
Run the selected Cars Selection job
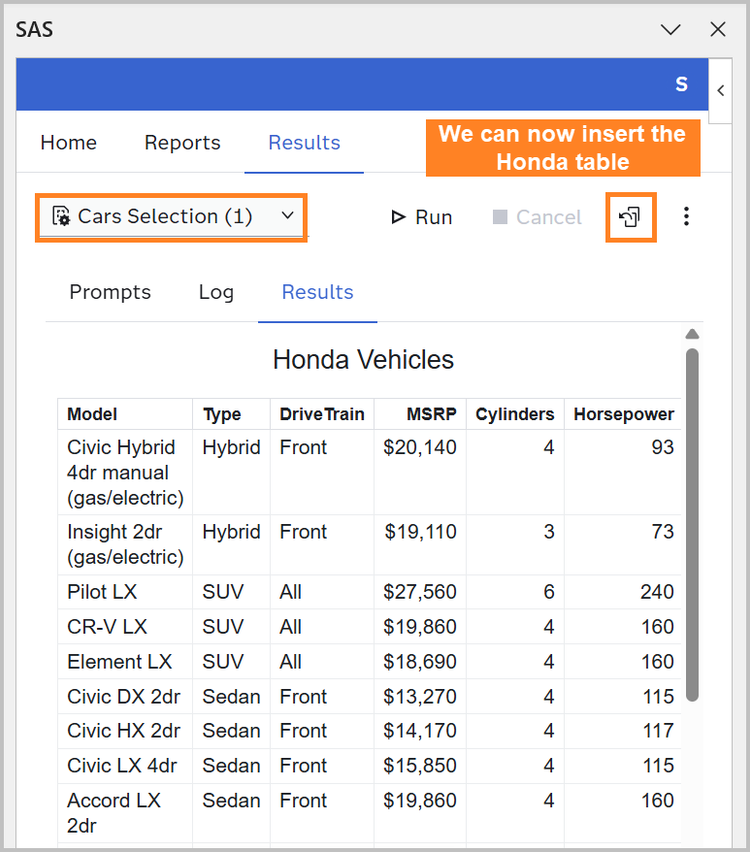coord(422,217)
